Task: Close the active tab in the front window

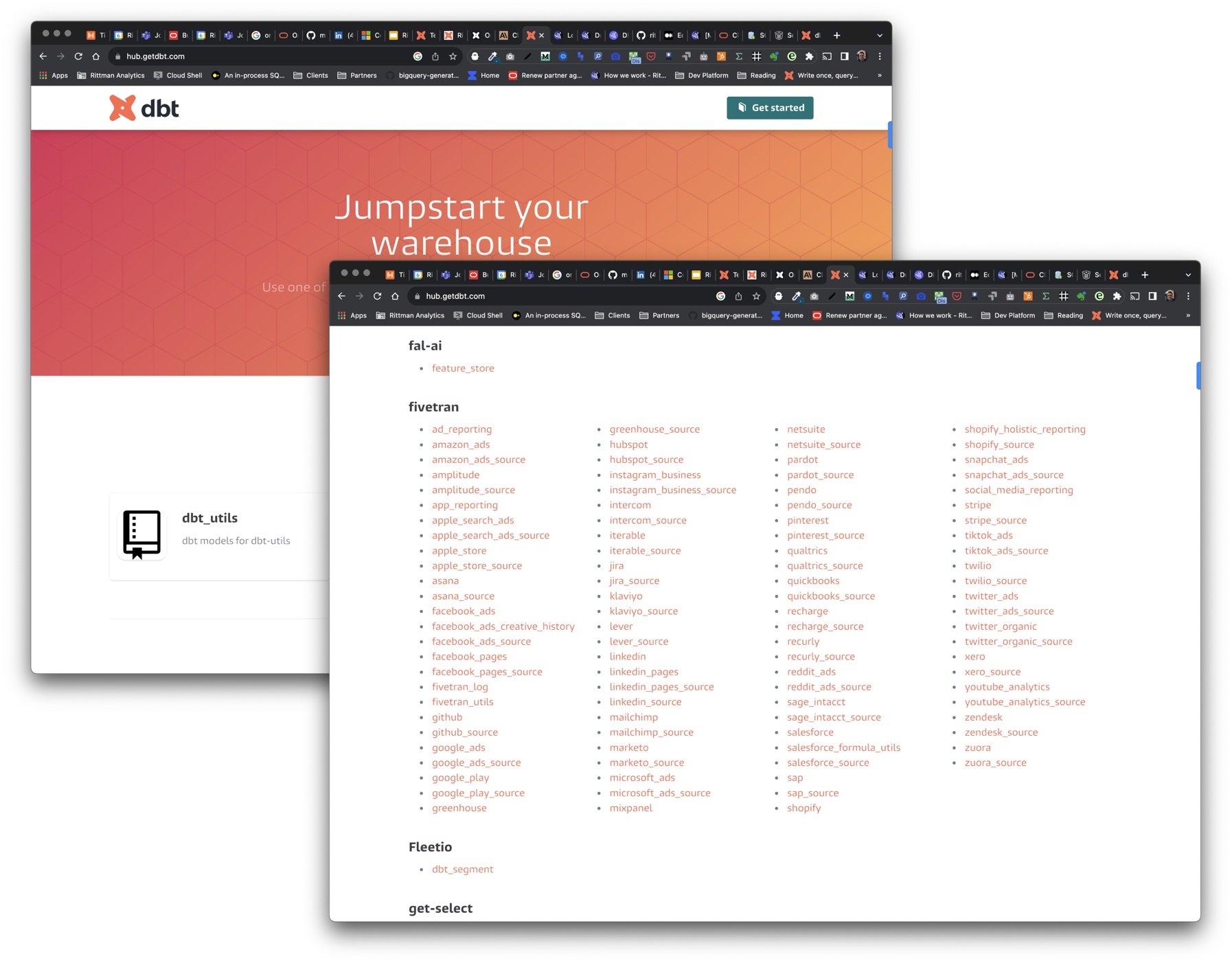Action: pos(846,275)
